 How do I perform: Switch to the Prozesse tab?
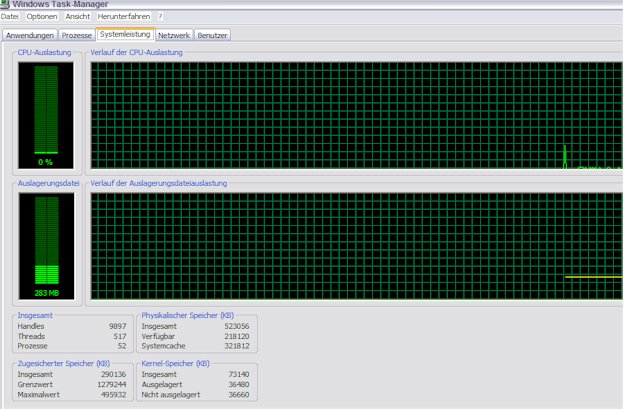(77, 35)
